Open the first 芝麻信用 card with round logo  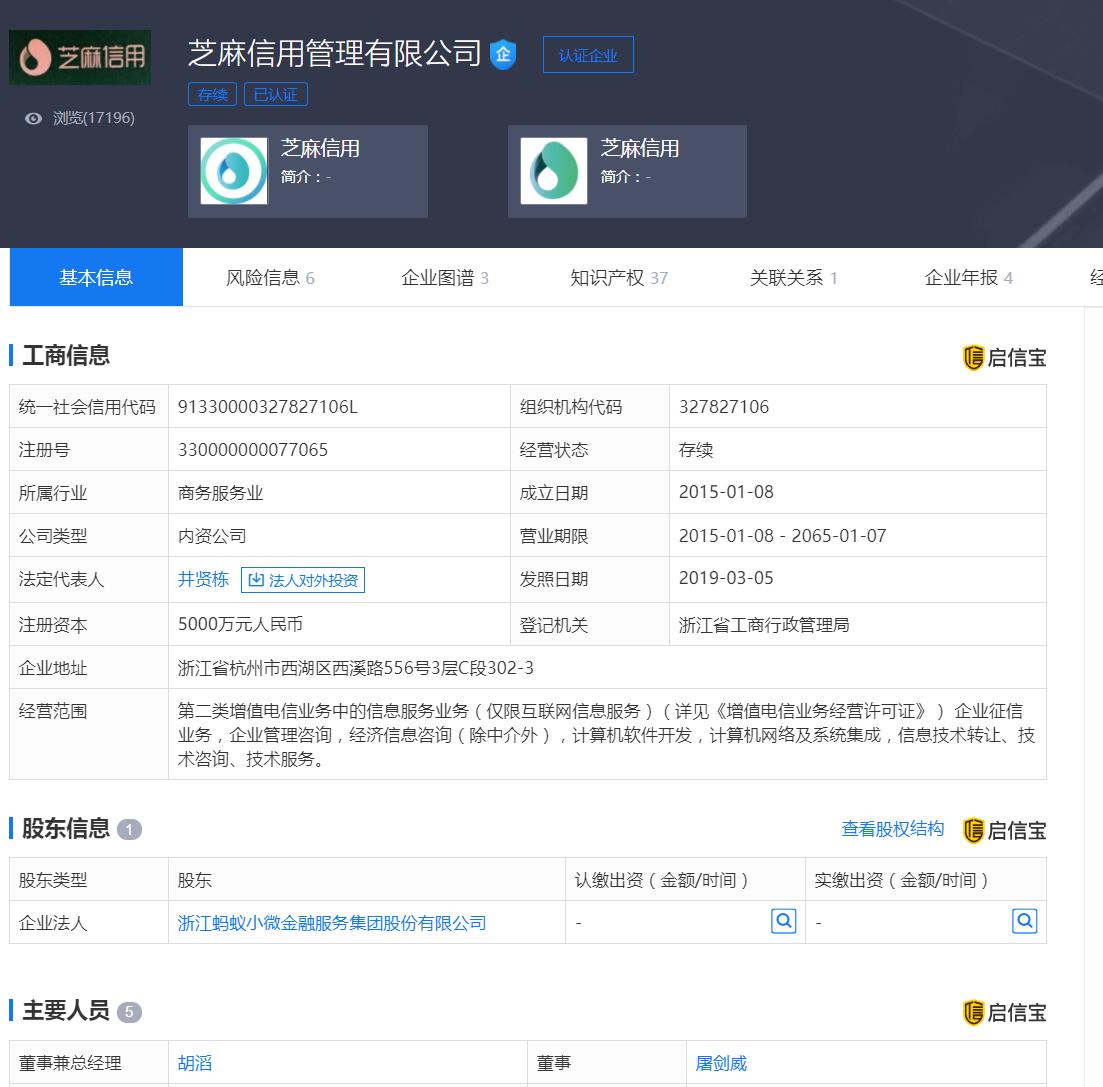tap(308, 172)
